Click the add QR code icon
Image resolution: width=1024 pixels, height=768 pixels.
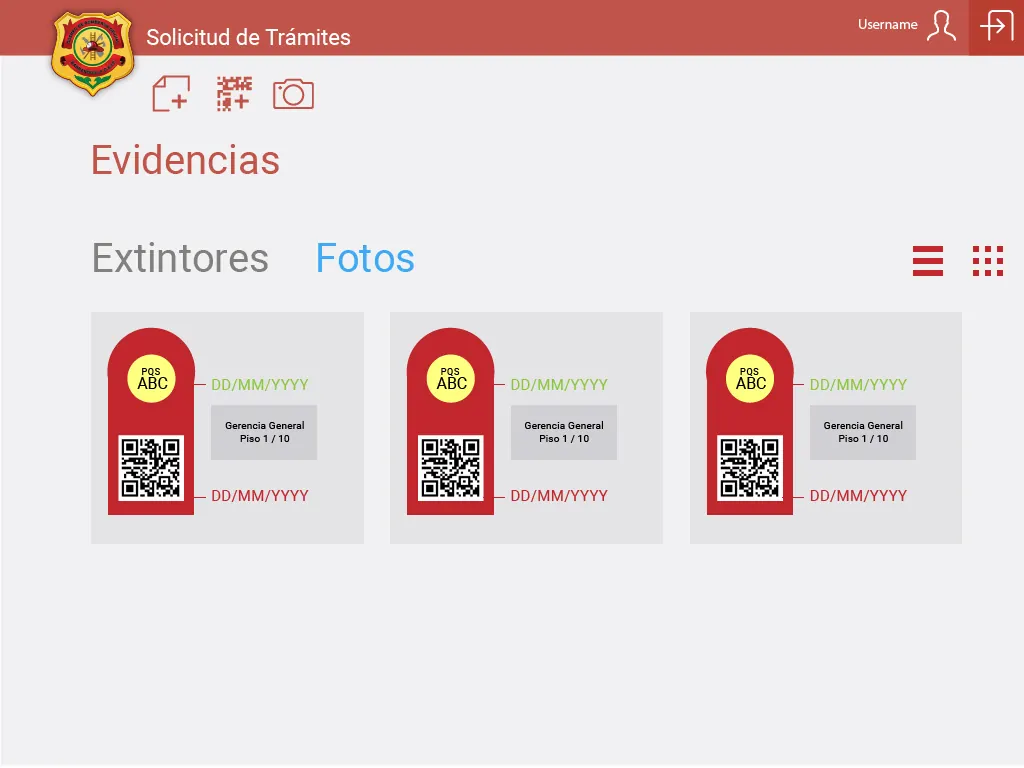click(x=234, y=93)
